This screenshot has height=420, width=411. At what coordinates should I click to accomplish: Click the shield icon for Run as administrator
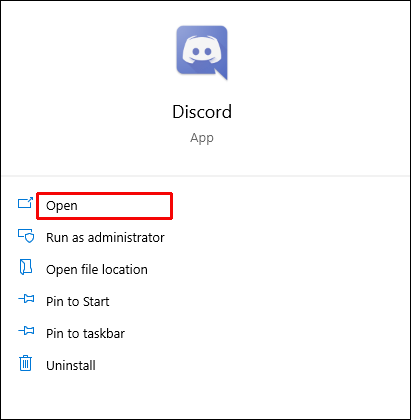click(26, 236)
